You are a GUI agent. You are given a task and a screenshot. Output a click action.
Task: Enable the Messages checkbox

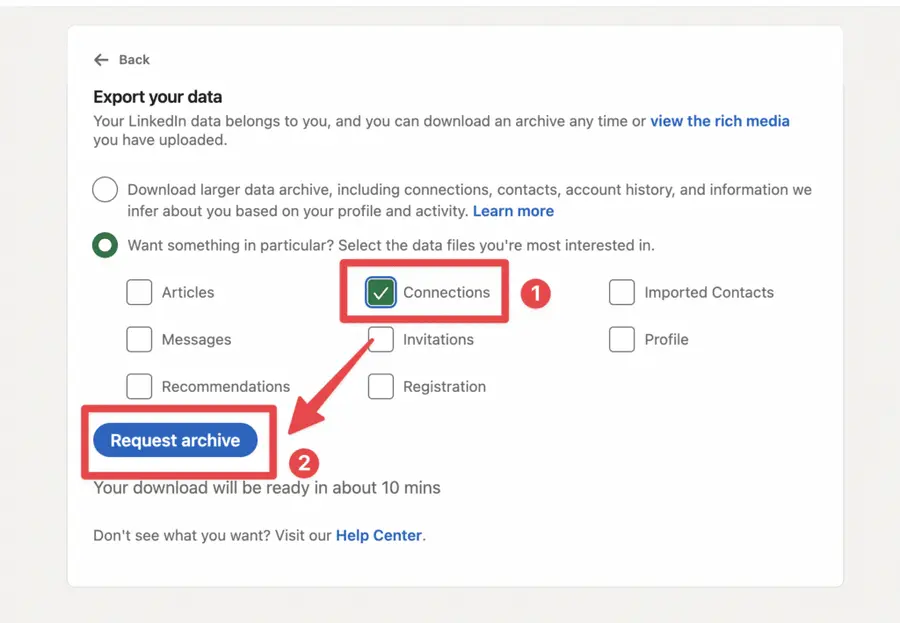[x=139, y=339]
